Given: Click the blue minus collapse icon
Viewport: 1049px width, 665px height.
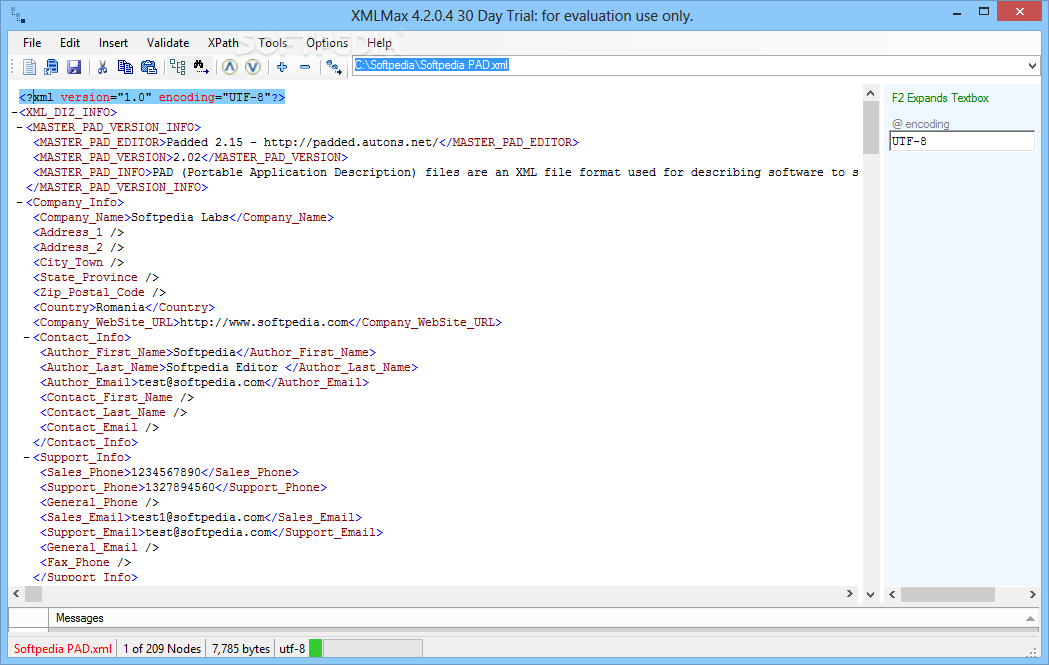Looking at the screenshot, I should click(305, 67).
